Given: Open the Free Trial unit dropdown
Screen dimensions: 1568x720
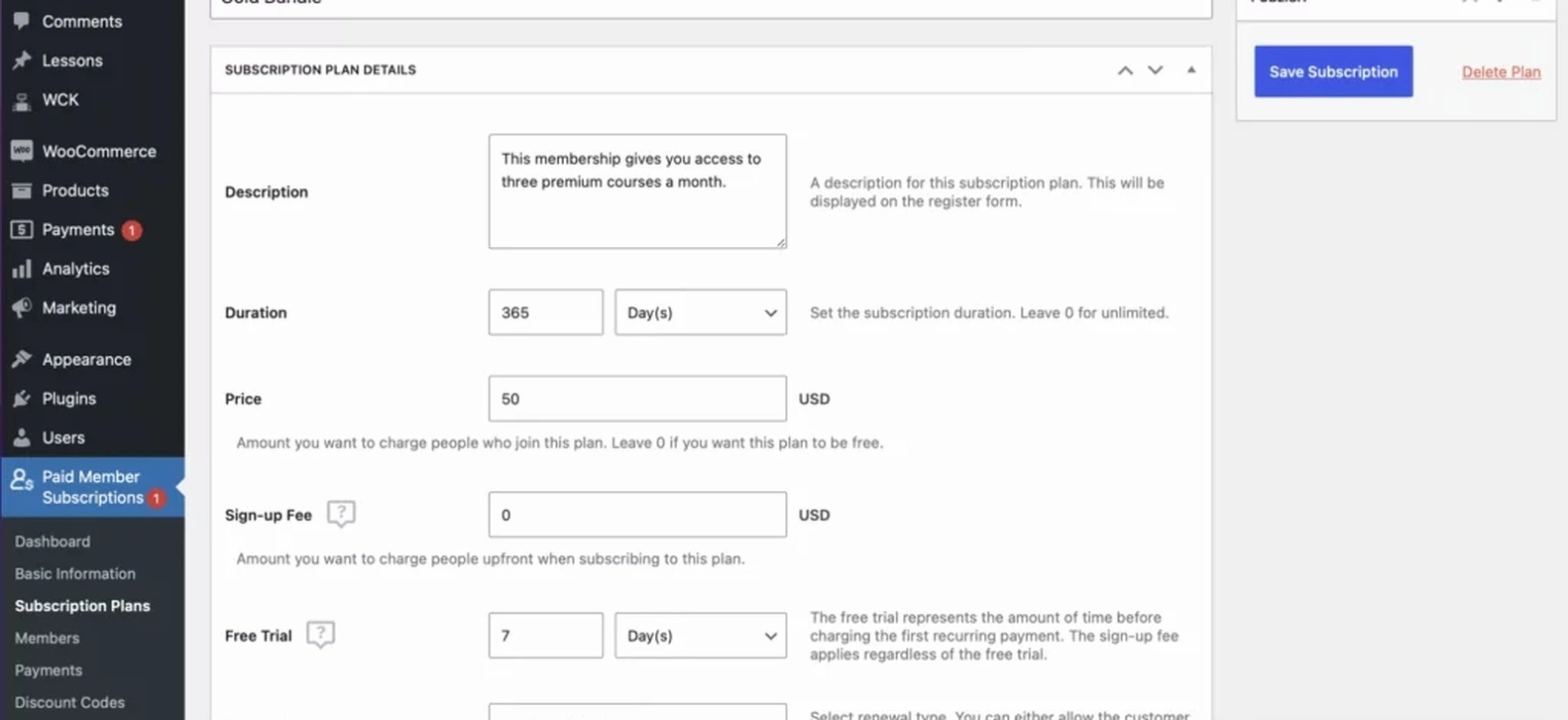Looking at the screenshot, I should [700, 636].
